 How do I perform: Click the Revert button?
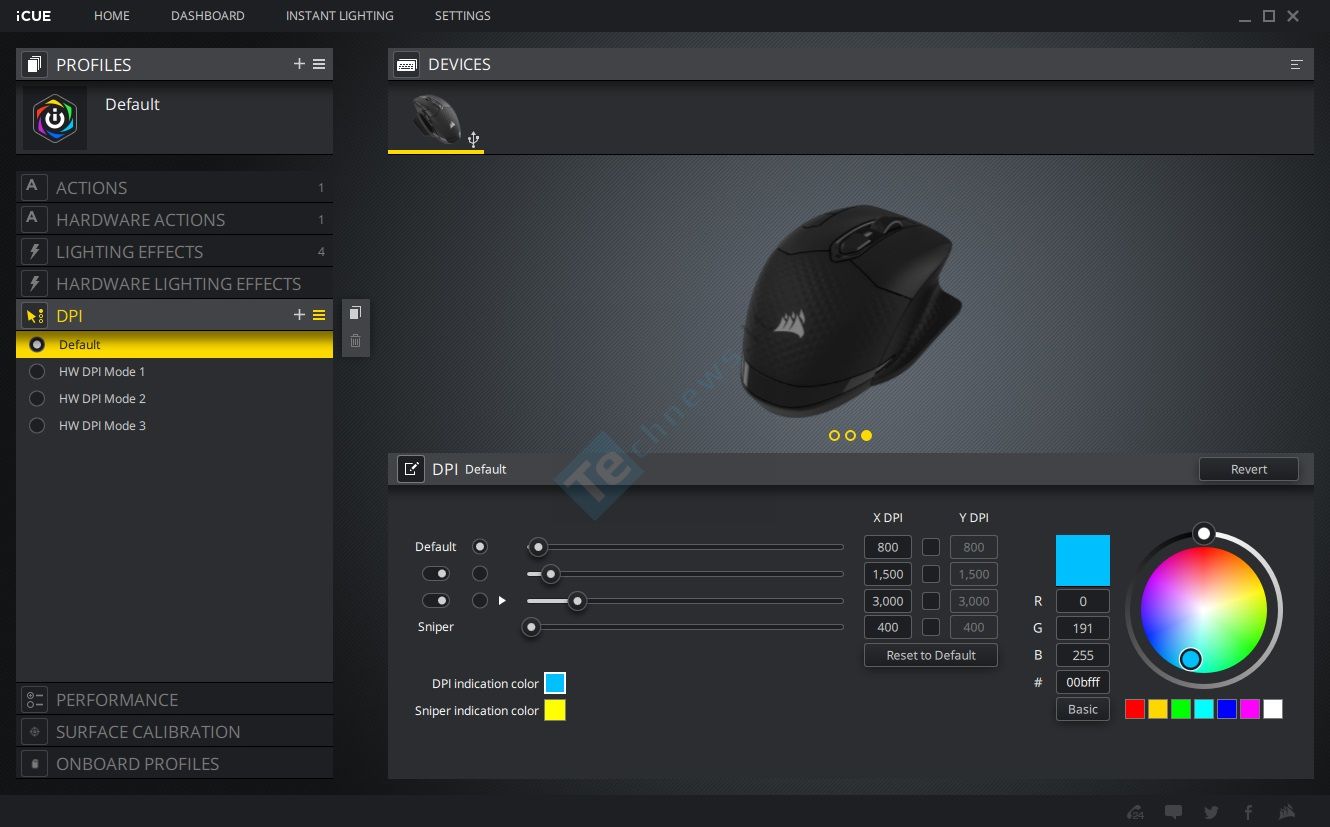pos(1249,469)
